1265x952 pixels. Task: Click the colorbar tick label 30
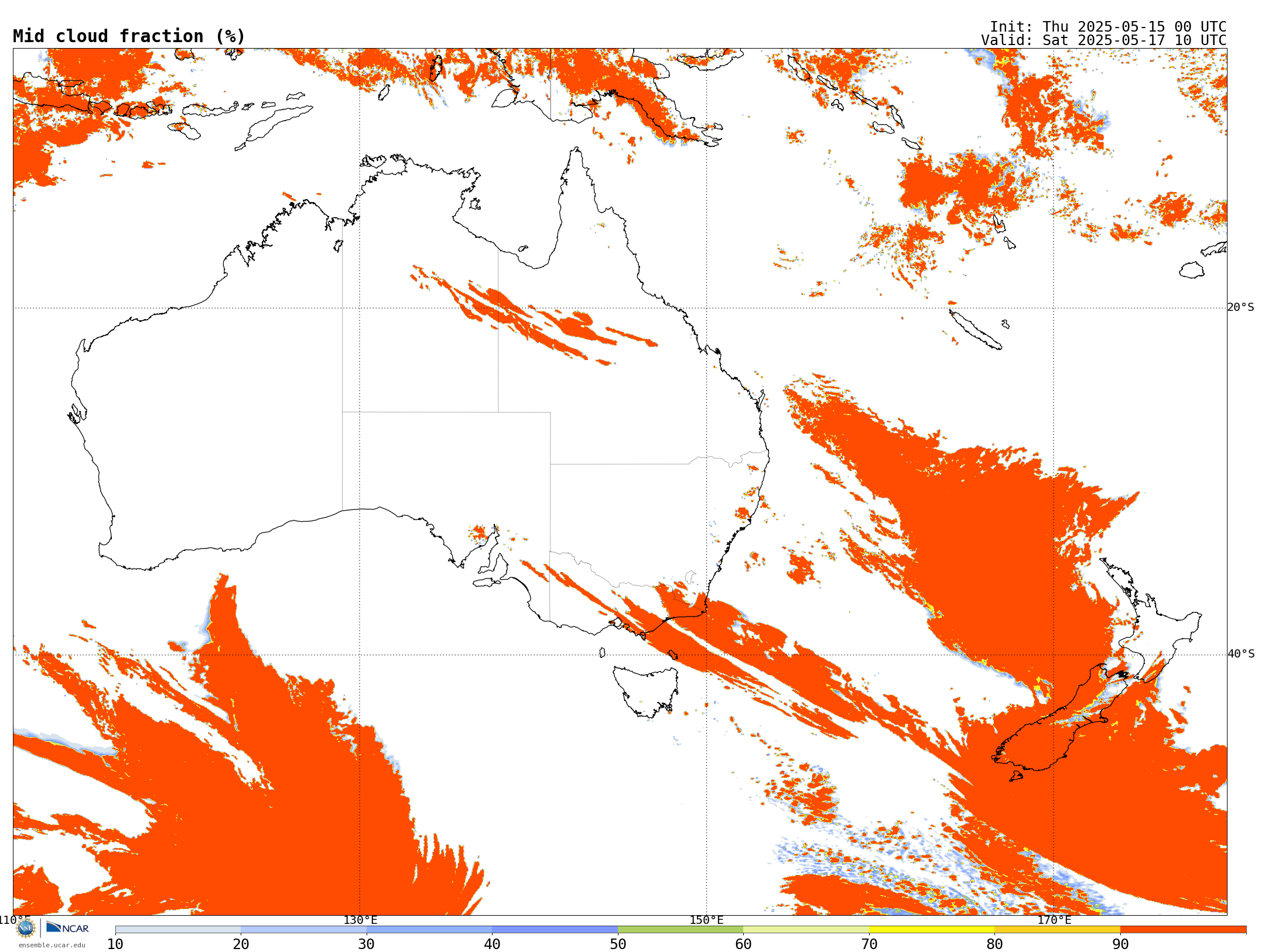pyautogui.click(x=367, y=944)
